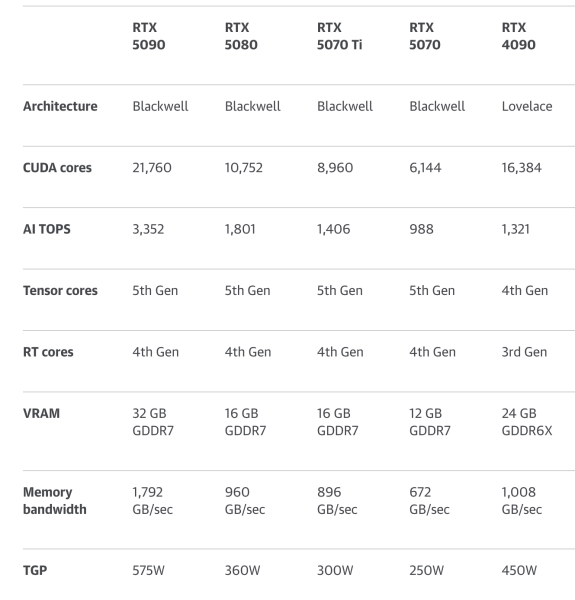The image size is (575, 600).
Task: Click the RT cores row label
Action: tap(48, 352)
